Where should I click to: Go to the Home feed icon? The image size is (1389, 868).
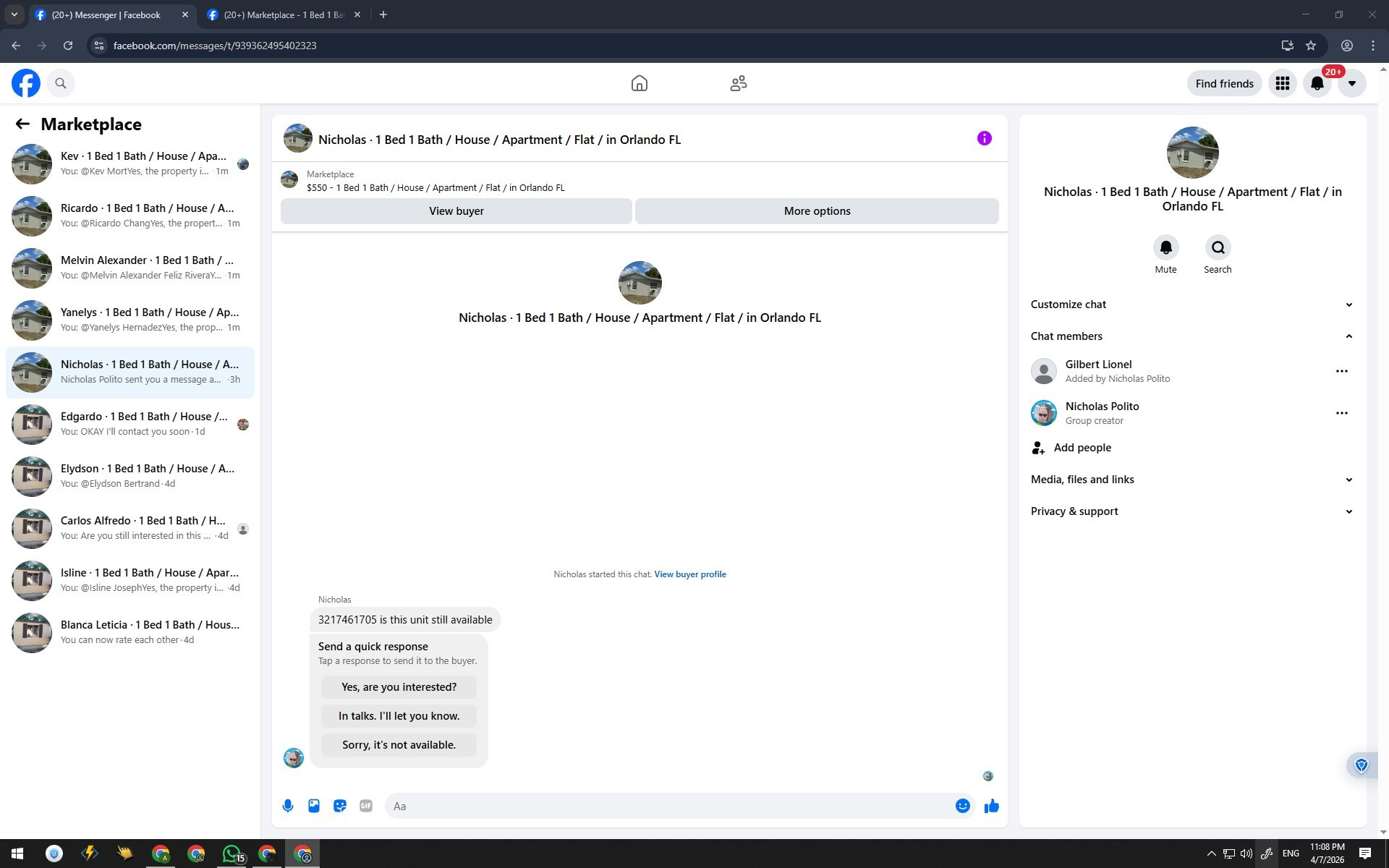[639, 83]
